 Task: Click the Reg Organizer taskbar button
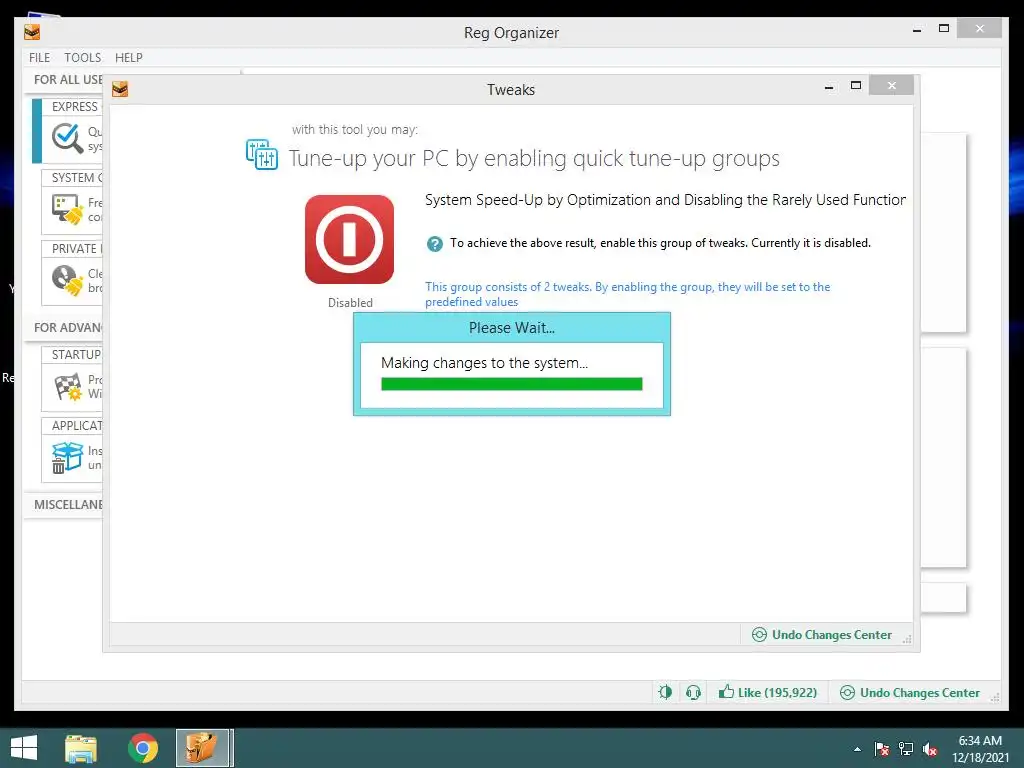202,748
